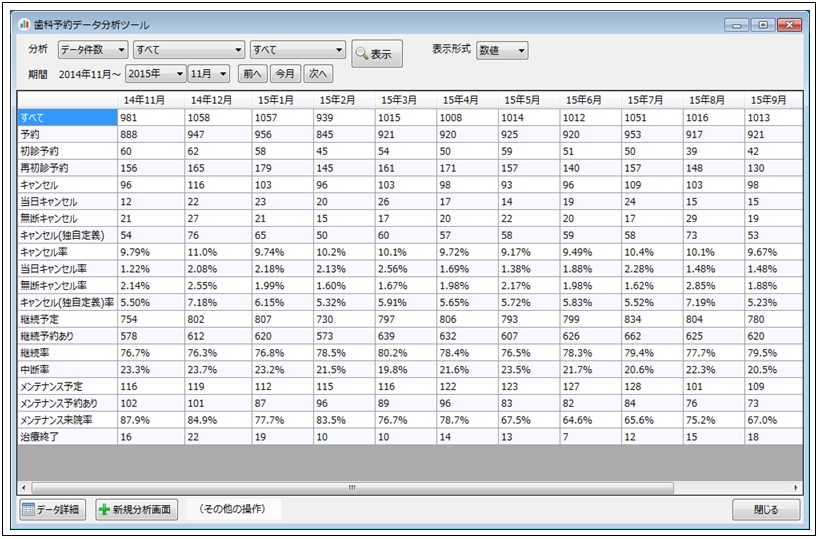Image resolution: width=818 pixels, height=539 pixels.
Task: Click the 前へ button
Action: [x=253, y=74]
